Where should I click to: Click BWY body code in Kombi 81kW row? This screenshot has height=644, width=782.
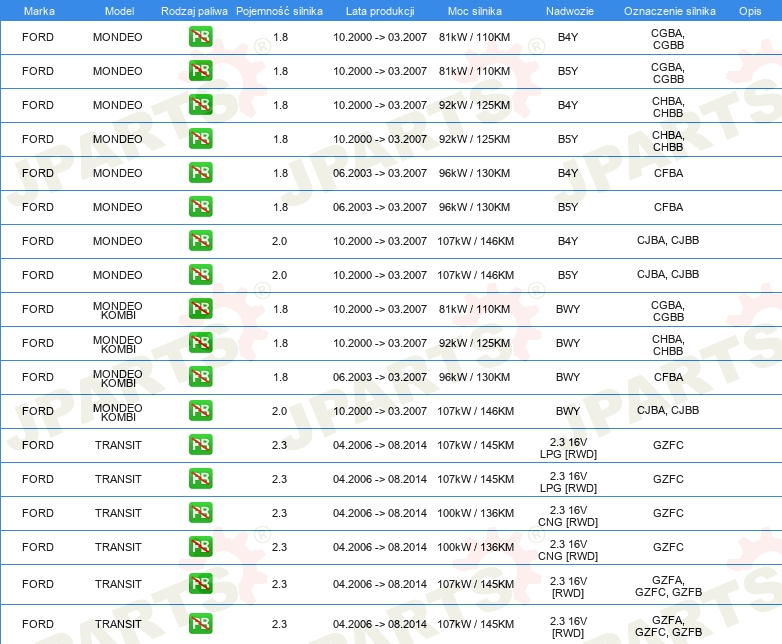(x=568, y=309)
